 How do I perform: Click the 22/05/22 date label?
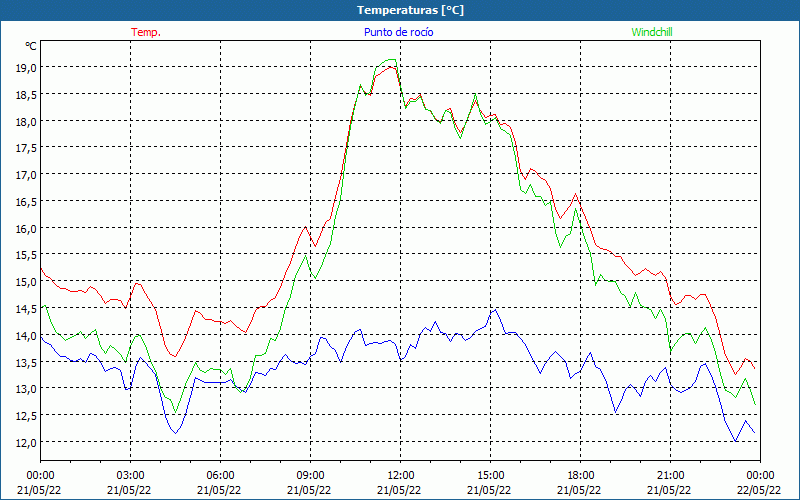point(760,490)
